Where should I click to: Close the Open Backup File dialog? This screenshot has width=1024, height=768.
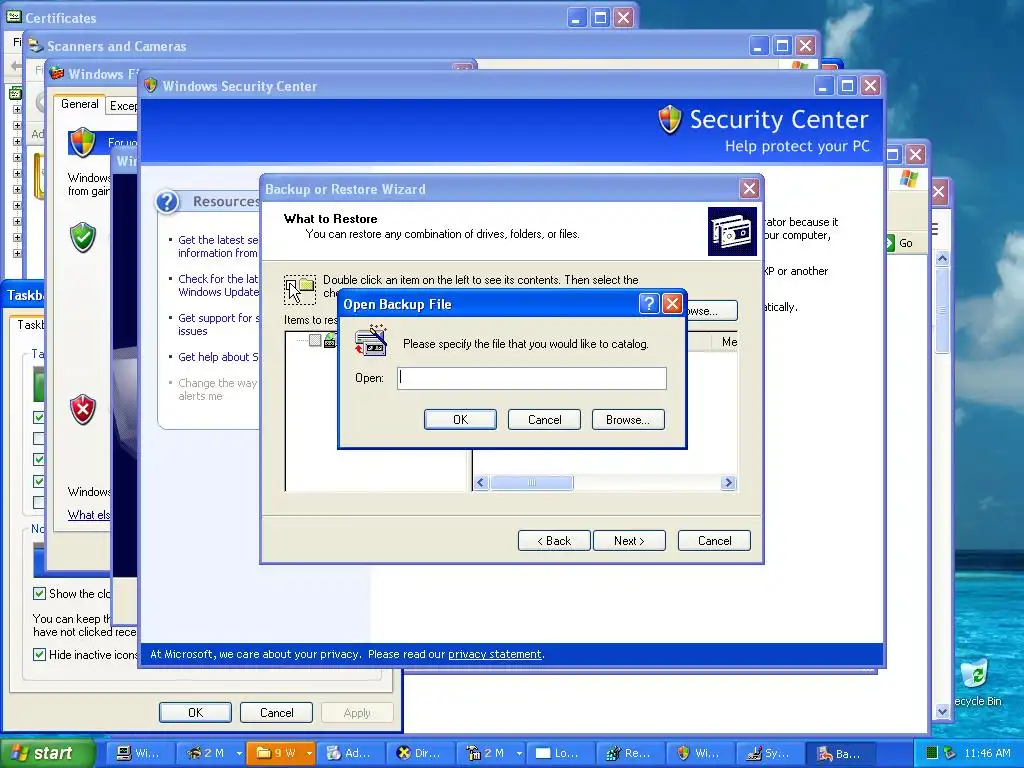672,304
